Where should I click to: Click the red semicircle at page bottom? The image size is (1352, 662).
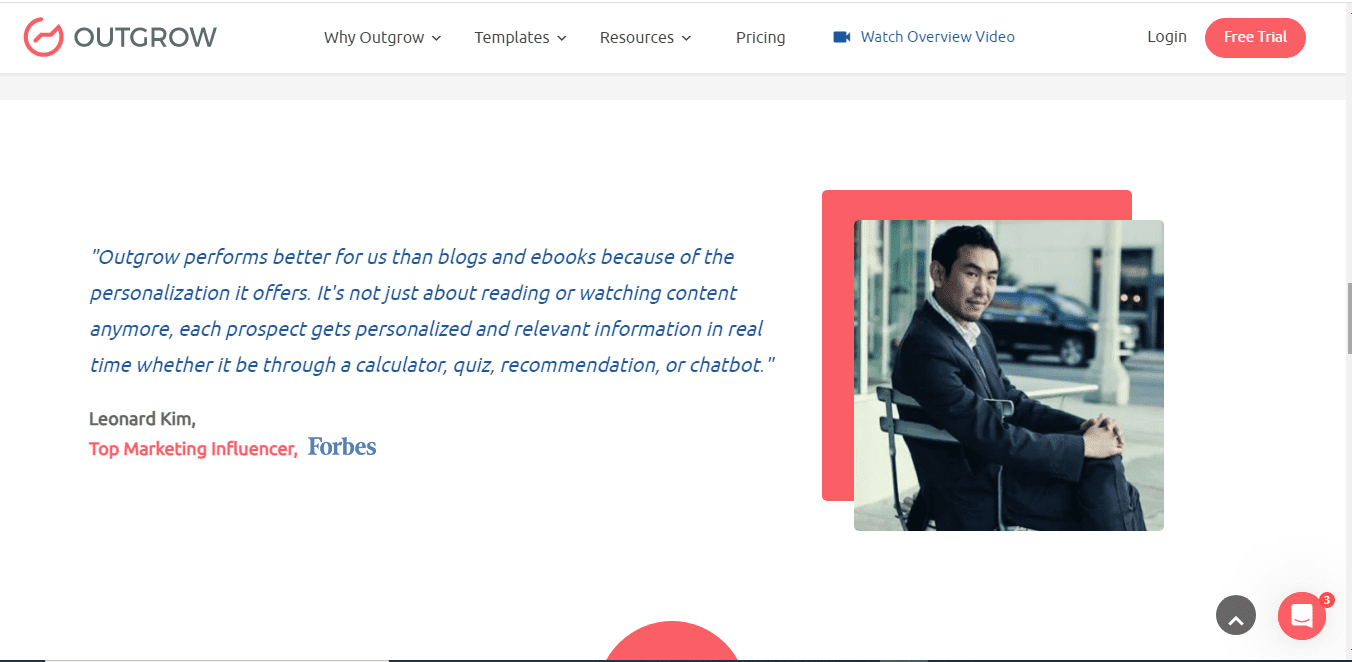672,644
